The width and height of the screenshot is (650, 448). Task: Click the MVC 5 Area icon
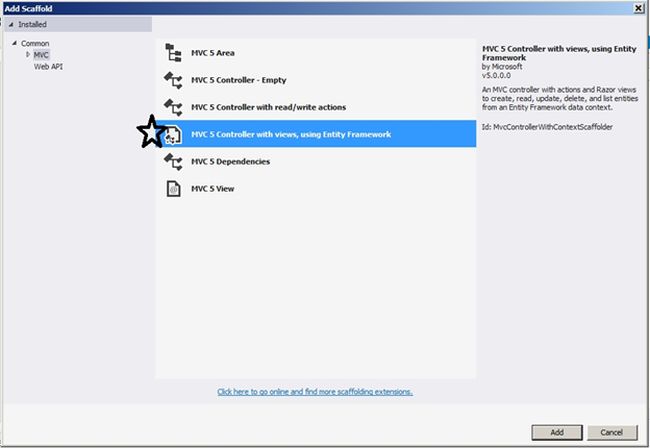pyautogui.click(x=173, y=53)
